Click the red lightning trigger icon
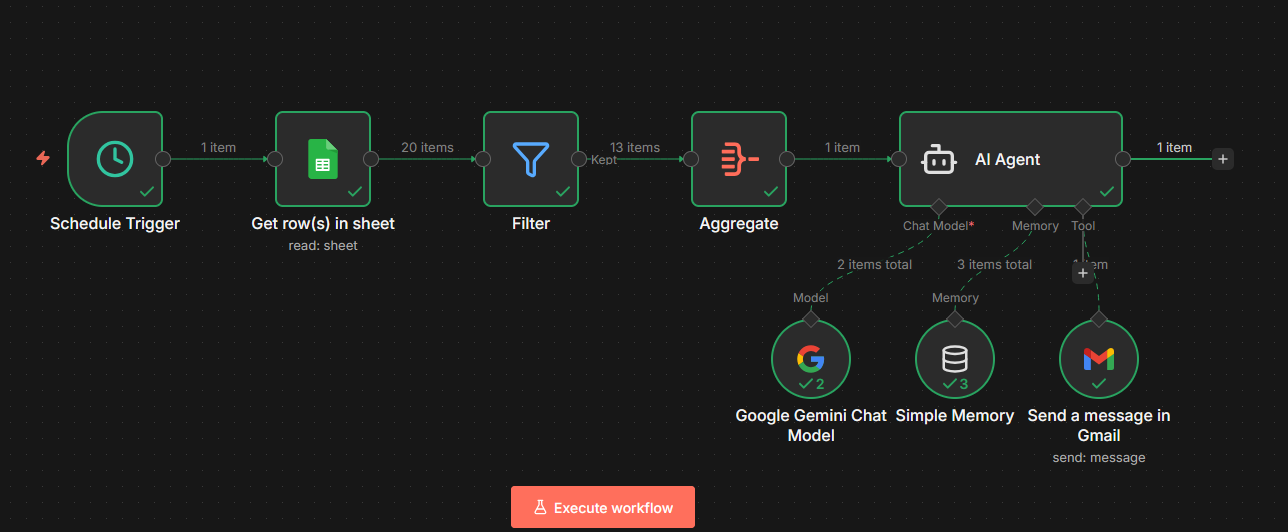 pos(43,158)
